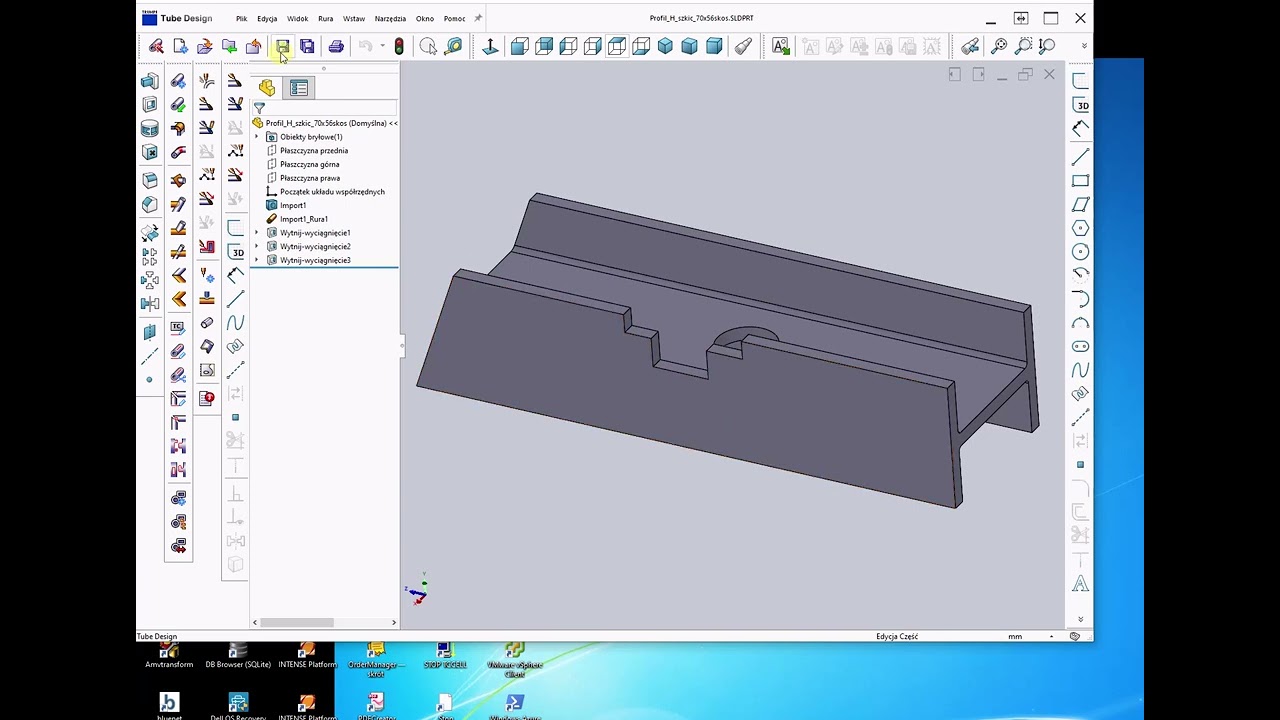Click Zoom In/Out icon
The image size is (1280, 720).
(1047, 46)
